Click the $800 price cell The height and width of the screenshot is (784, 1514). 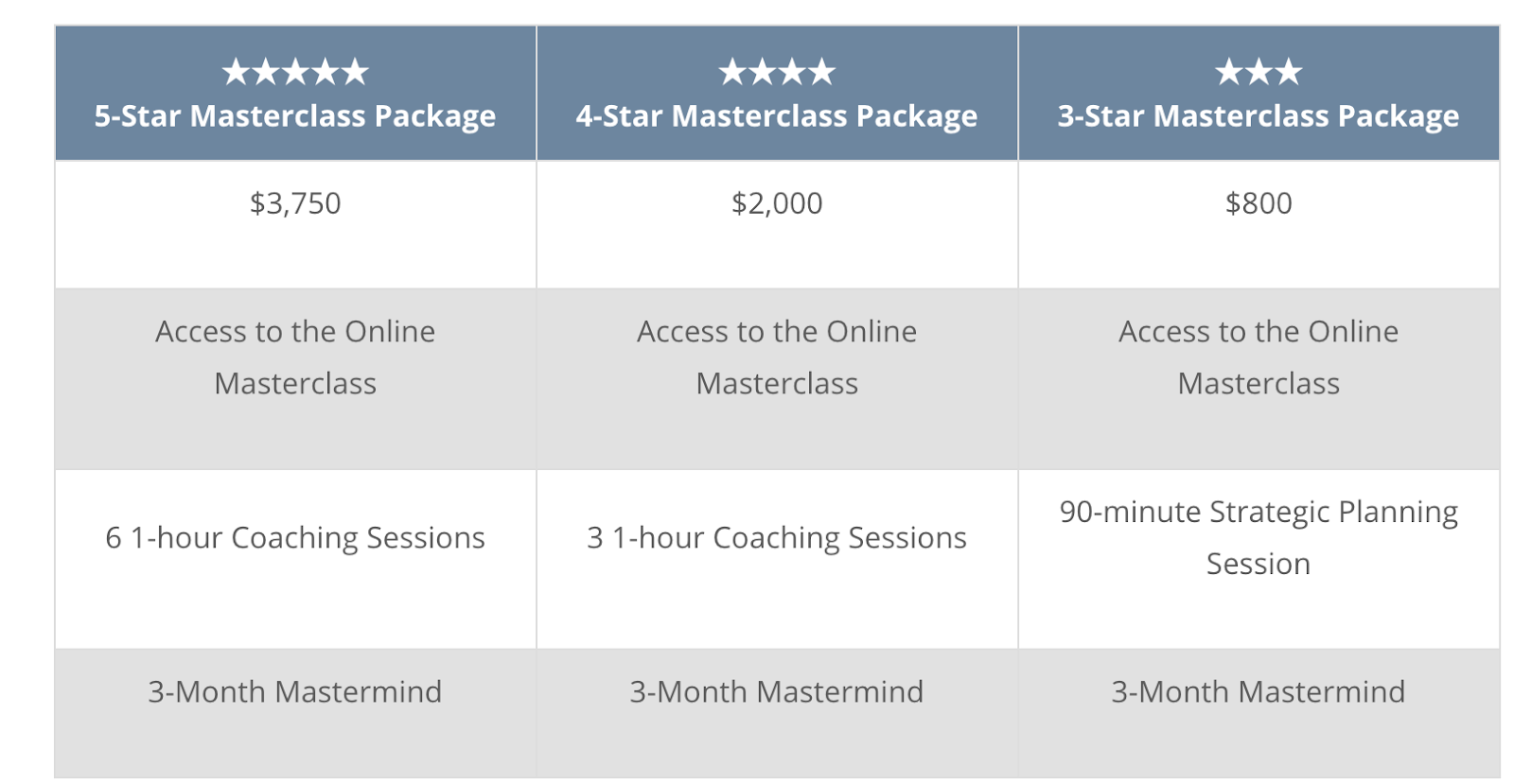[1259, 224]
